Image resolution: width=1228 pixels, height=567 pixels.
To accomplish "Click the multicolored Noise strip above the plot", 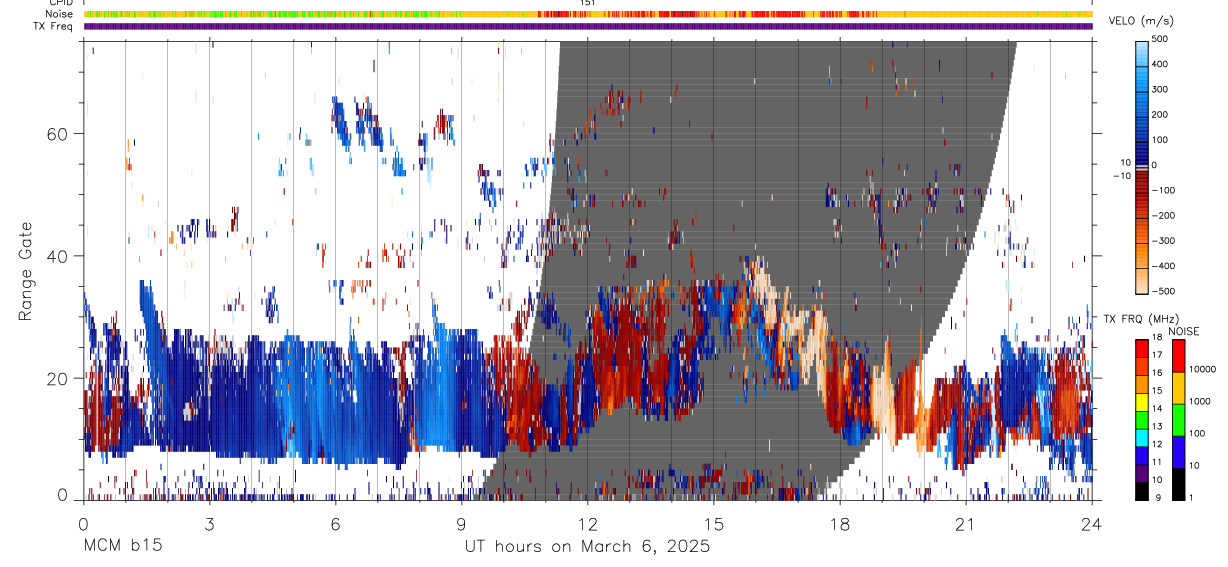I will tap(587, 15).
